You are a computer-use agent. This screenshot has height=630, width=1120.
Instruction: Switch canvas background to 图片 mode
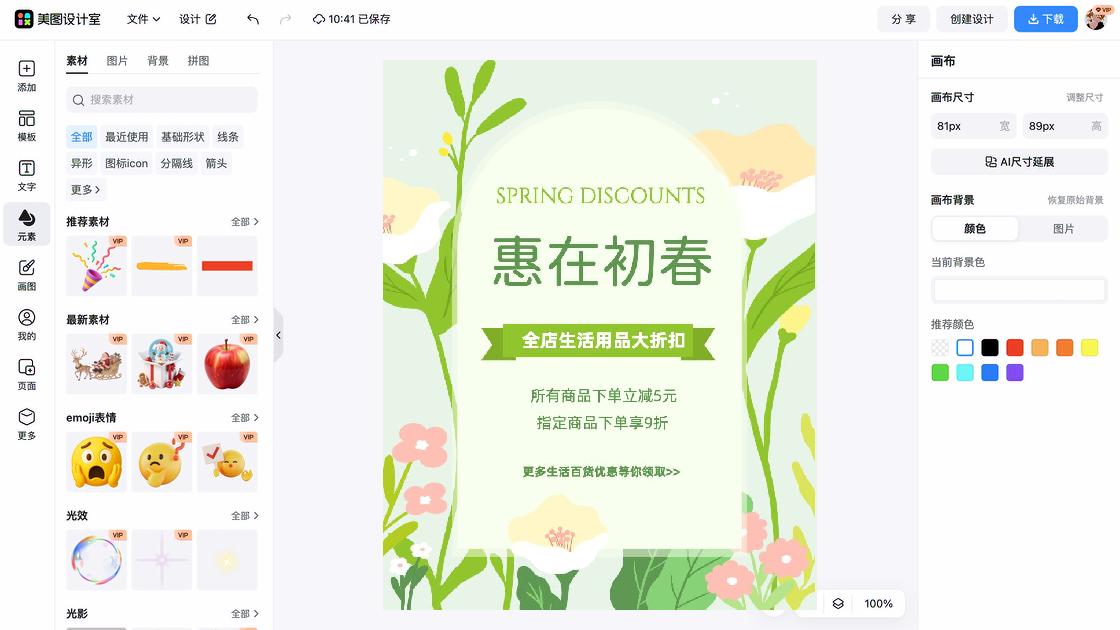point(1063,229)
